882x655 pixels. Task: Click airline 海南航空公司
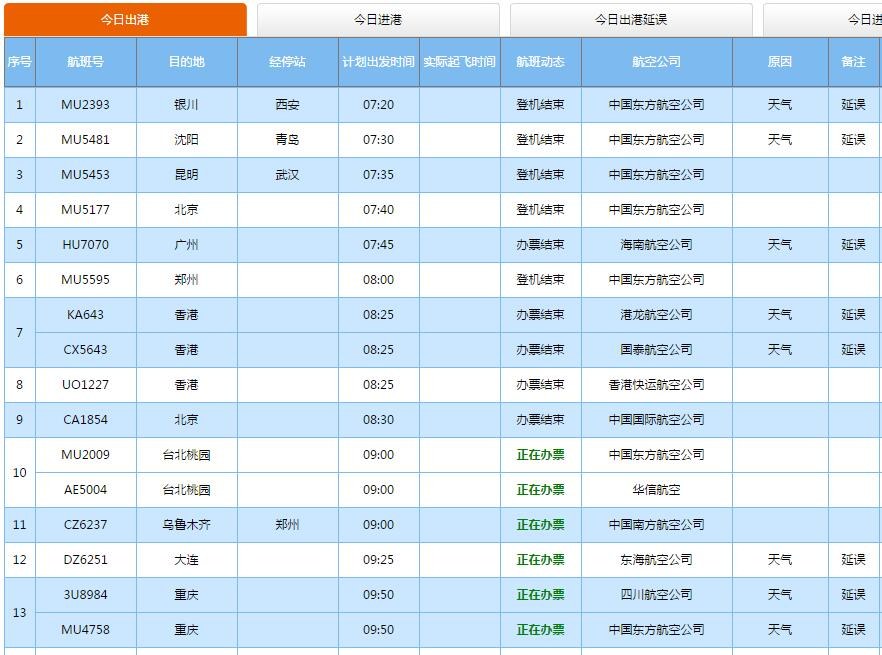656,245
